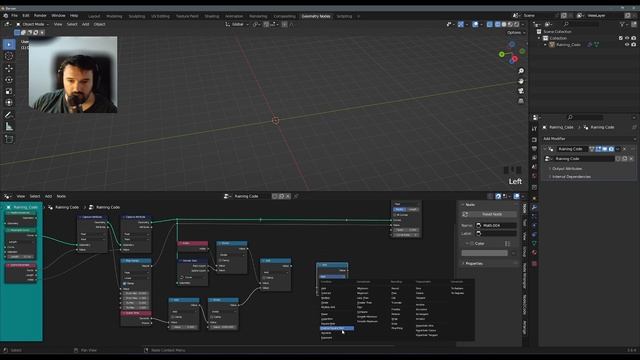Toggle viewport snapping magnet
Screen dimensions: 640x360
(x=266, y=24)
